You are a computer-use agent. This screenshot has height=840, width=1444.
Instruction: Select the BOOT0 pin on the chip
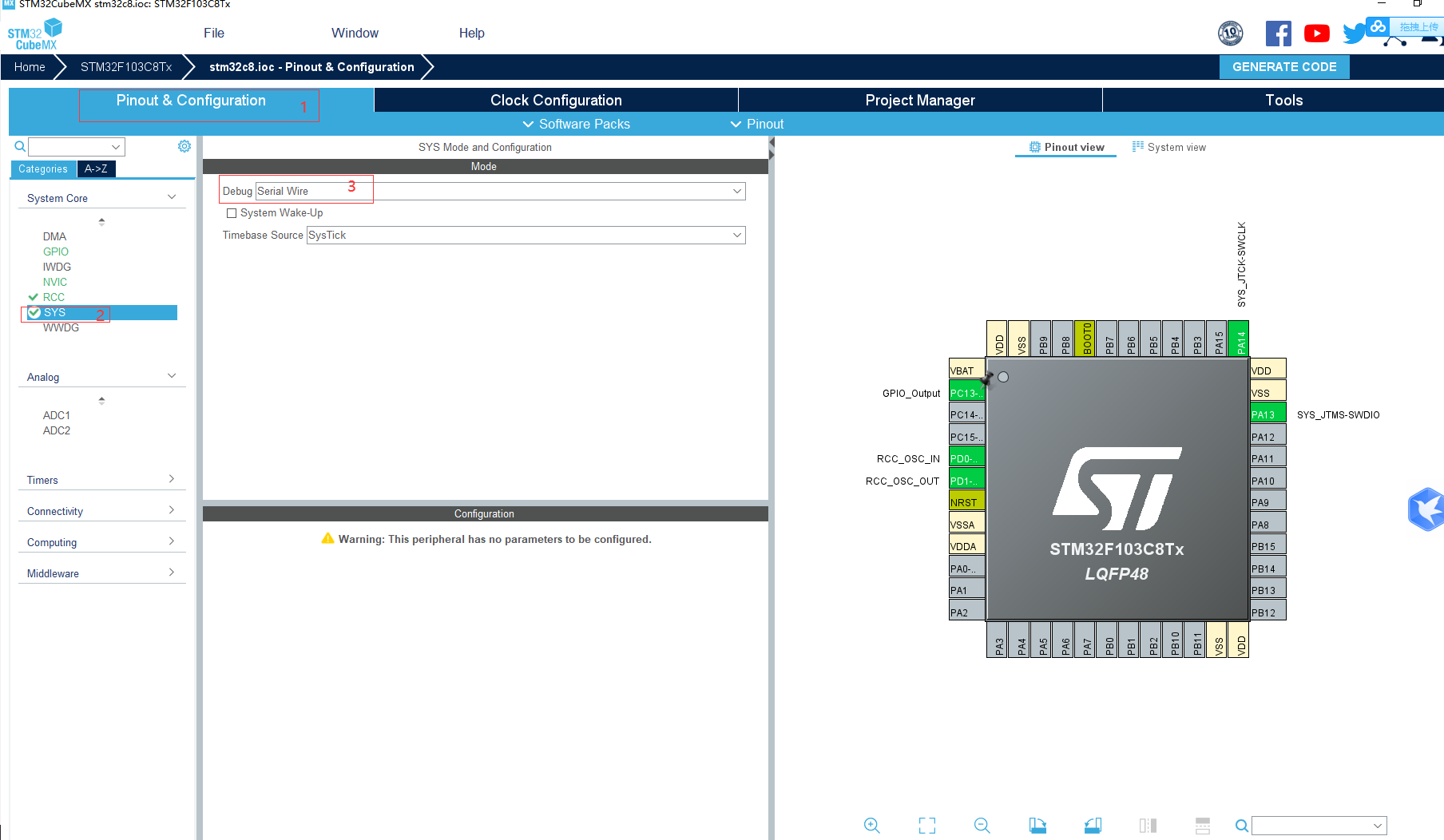1086,339
